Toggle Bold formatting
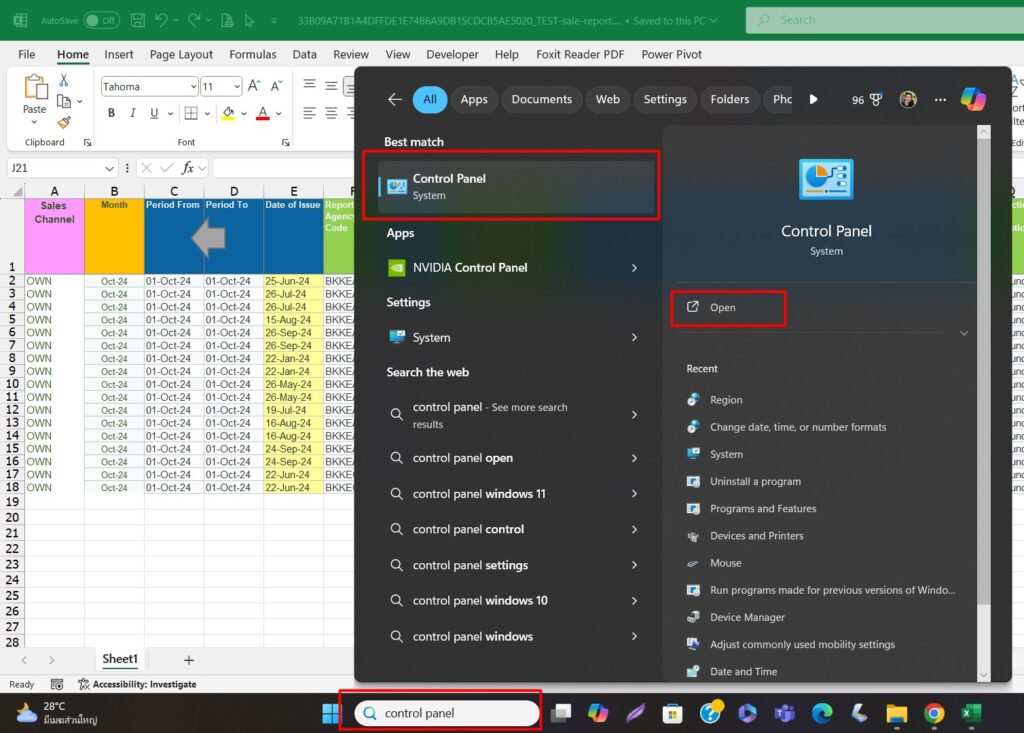1024x733 pixels. pyautogui.click(x=111, y=113)
